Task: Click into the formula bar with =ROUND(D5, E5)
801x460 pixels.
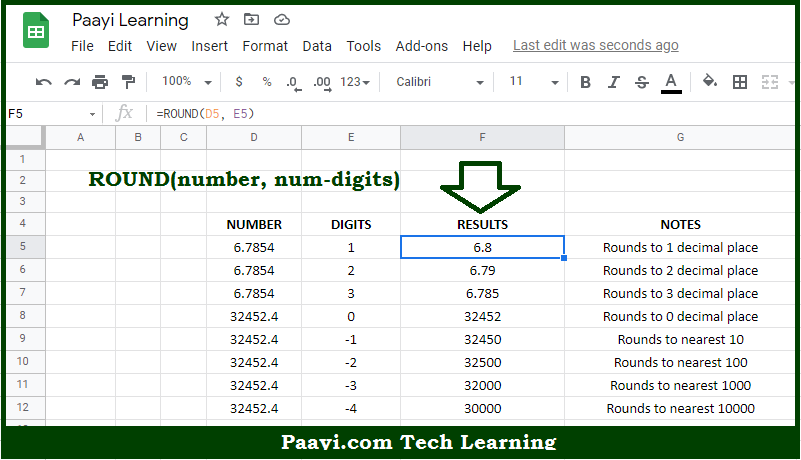Action: 473,113
